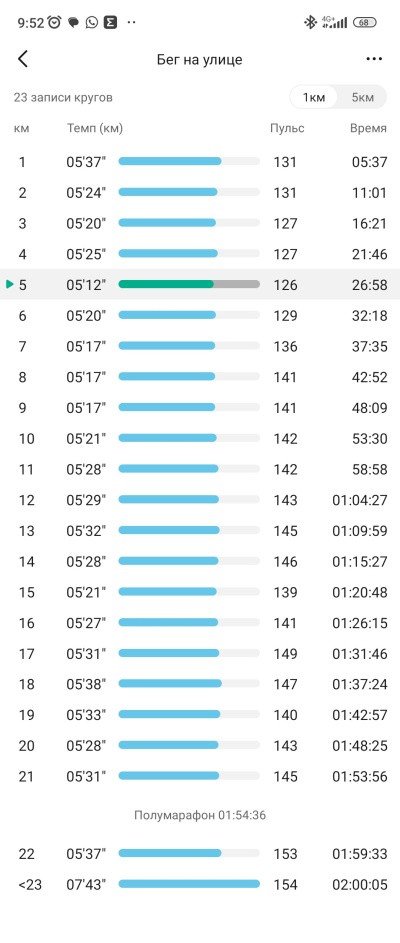Tap the chat bubble notification icon
The width and height of the screenshot is (400, 943).
[73, 23]
